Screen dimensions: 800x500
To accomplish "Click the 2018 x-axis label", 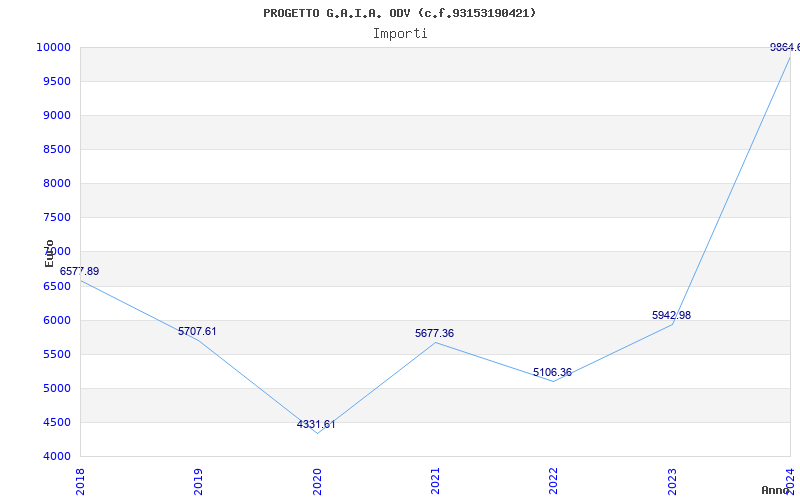I will point(80,481).
